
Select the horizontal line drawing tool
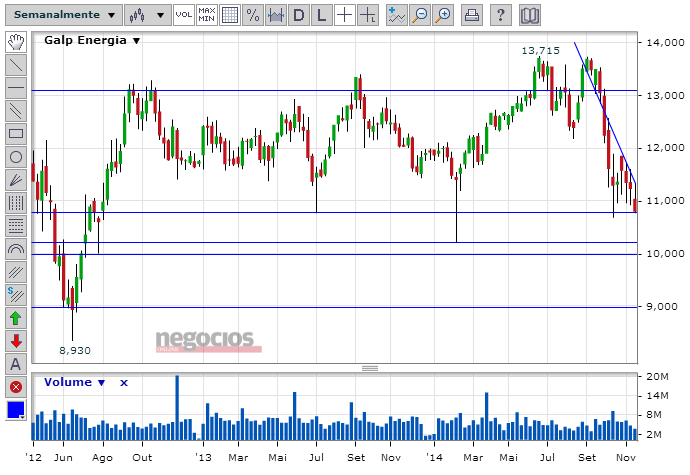(x=16, y=88)
